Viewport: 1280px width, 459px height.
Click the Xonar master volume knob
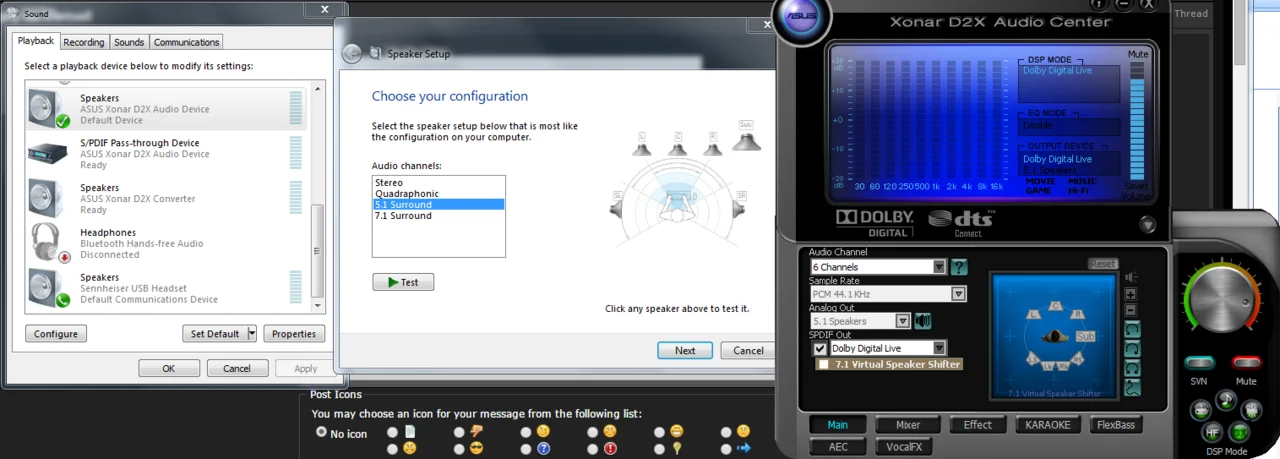click(x=1222, y=298)
